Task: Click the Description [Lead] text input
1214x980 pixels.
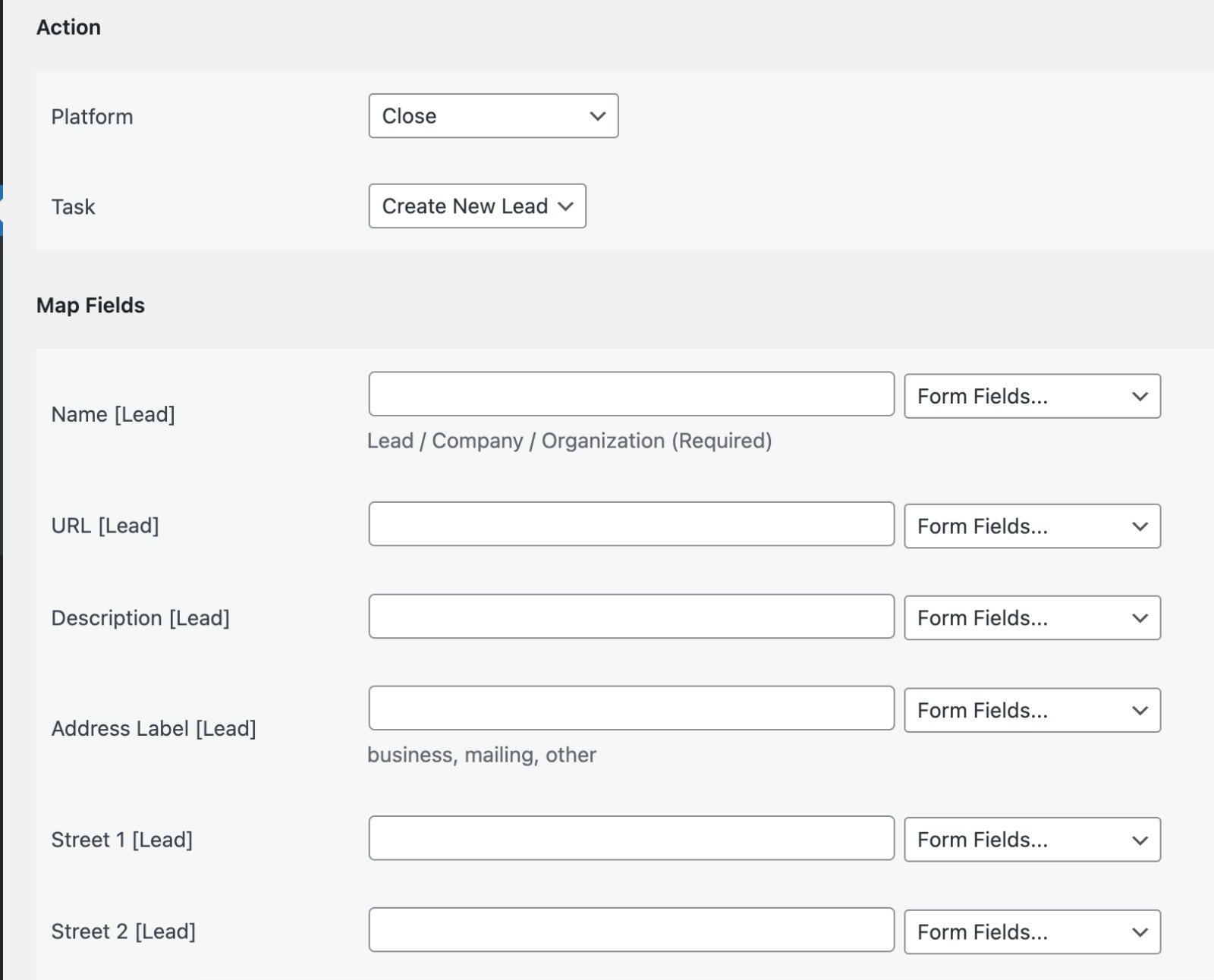Action: coord(631,617)
